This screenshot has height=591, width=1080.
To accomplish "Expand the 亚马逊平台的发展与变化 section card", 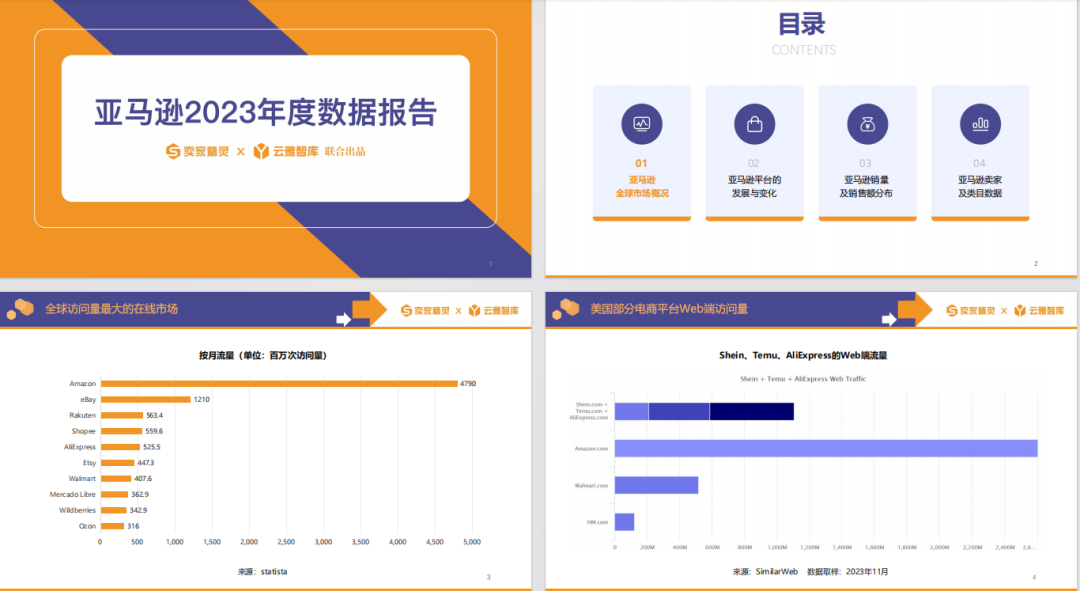I will pyautogui.click(x=754, y=150).
